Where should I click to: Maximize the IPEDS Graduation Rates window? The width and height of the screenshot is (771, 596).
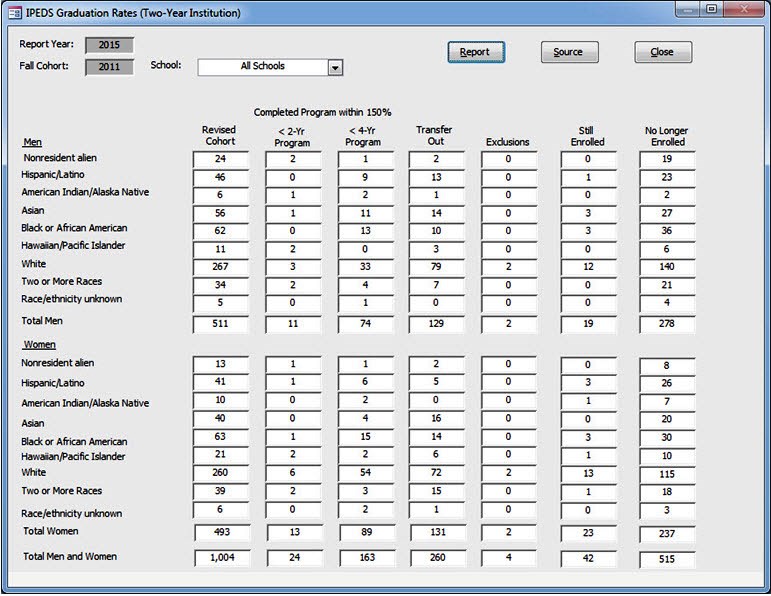coord(712,9)
